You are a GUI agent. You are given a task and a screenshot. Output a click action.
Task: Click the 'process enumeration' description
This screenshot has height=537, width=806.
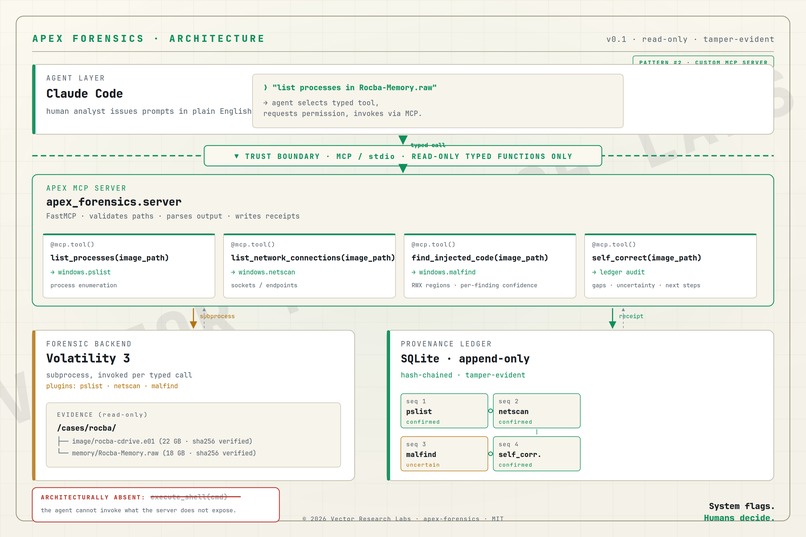coord(84,285)
